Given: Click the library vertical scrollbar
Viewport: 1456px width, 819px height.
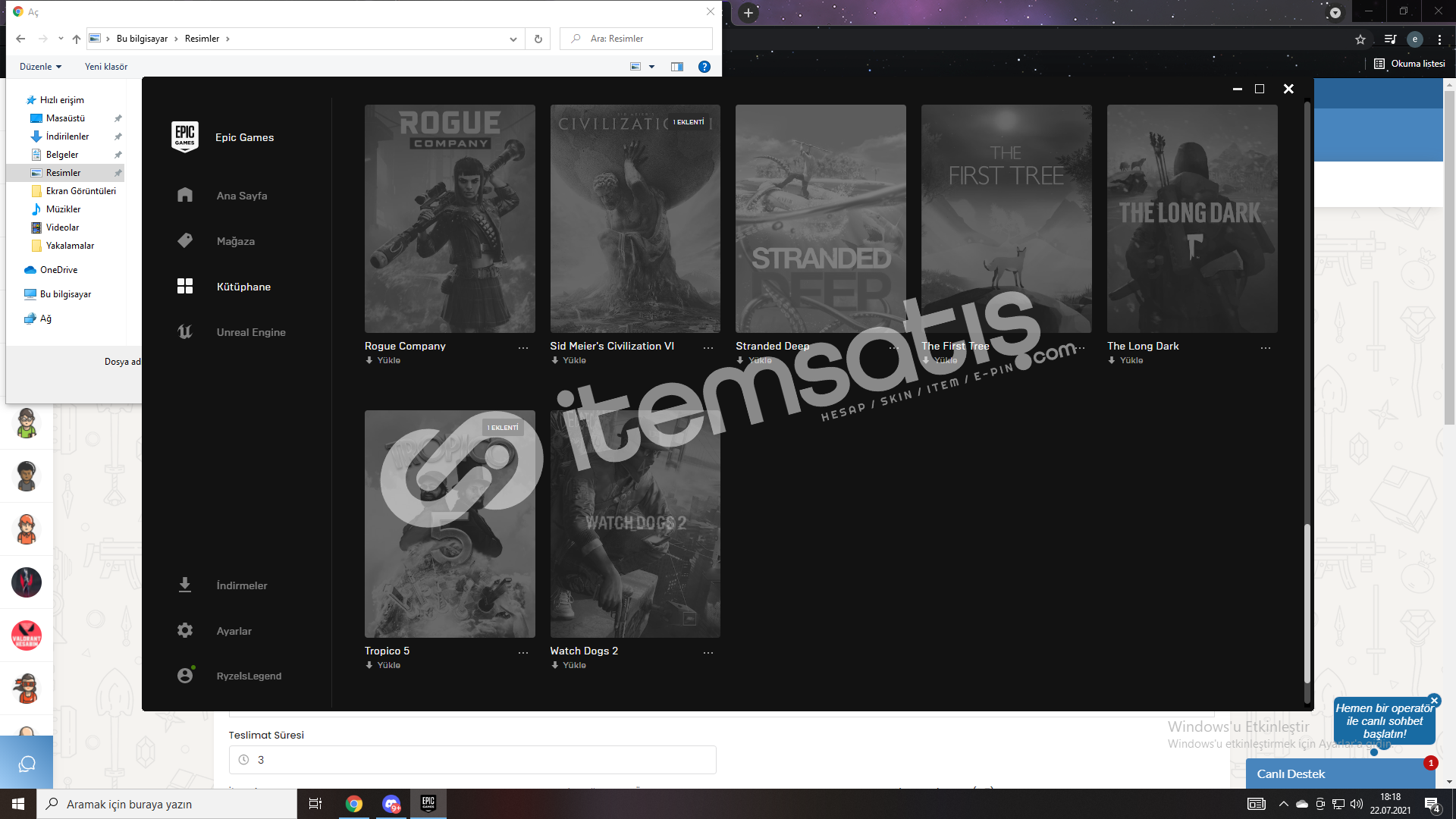Looking at the screenshot, I should pos(1307,603).
